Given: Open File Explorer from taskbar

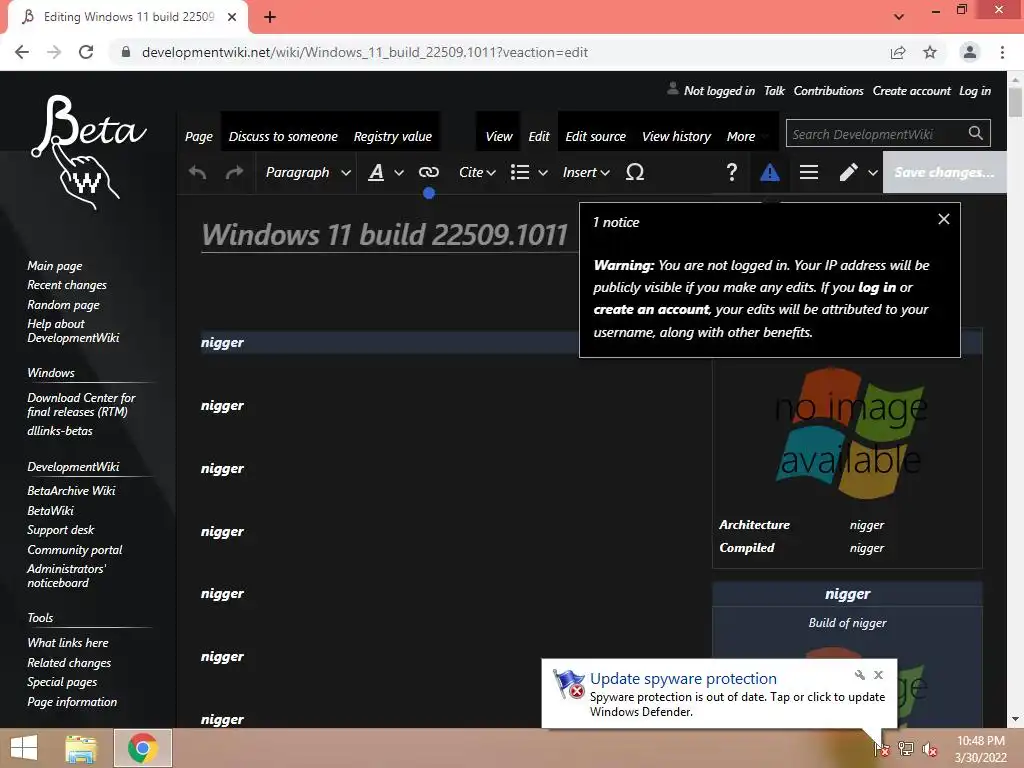Looking at the screenshot, I should [81, 748].
